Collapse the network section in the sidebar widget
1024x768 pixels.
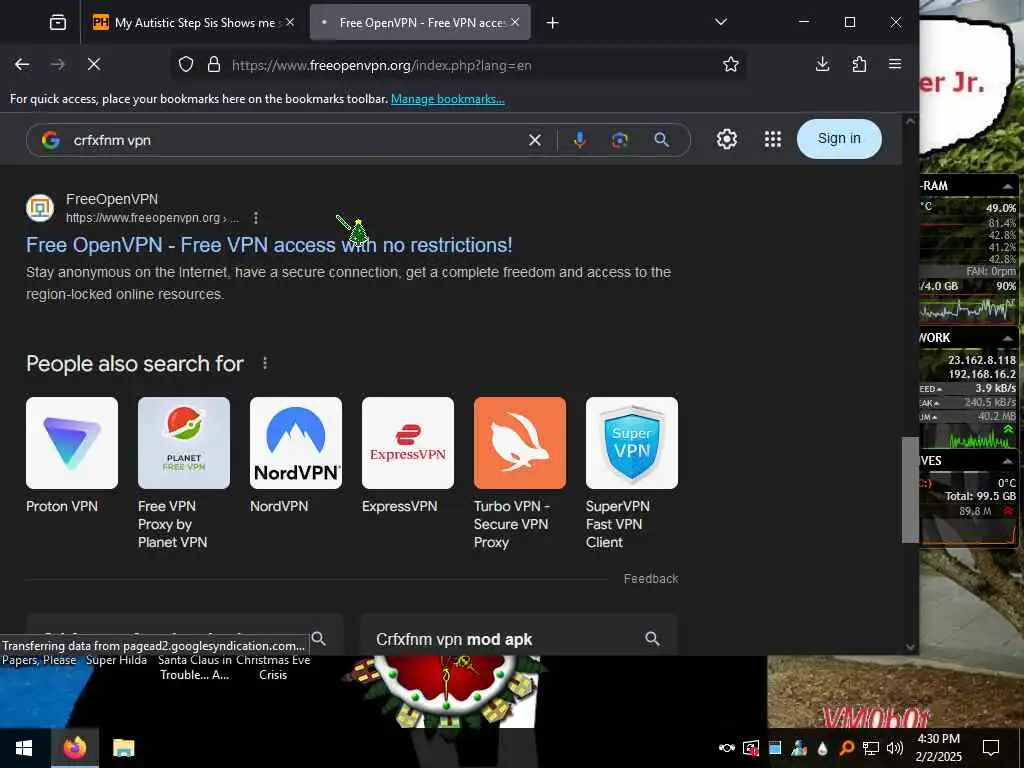pyautogui.click(x=1008, y=338)
